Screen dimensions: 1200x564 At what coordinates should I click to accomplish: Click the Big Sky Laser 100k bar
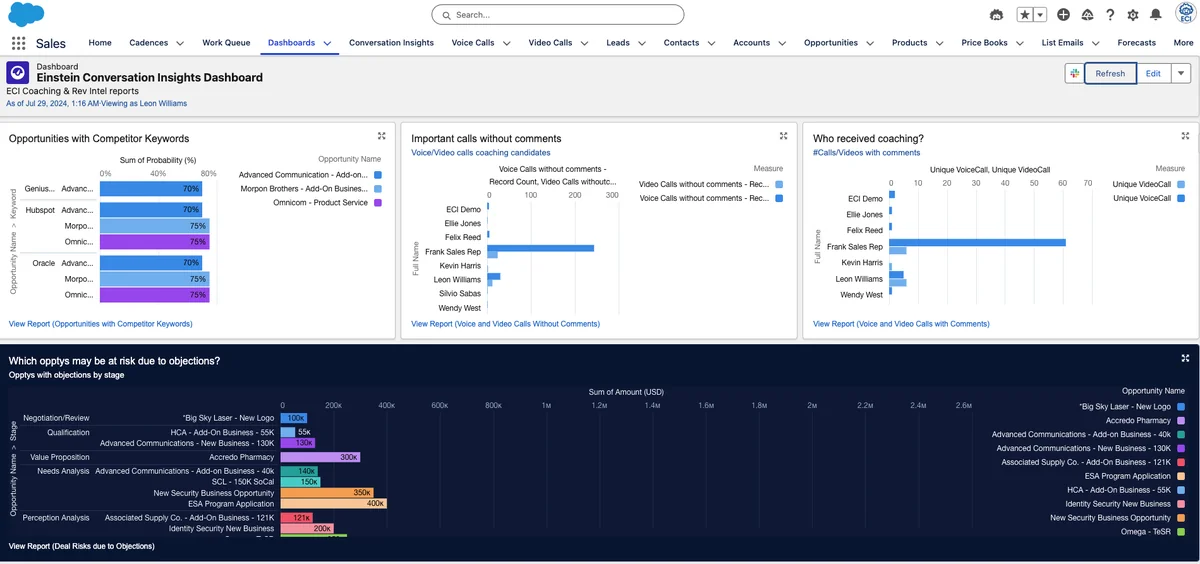(x=294, y=418)
